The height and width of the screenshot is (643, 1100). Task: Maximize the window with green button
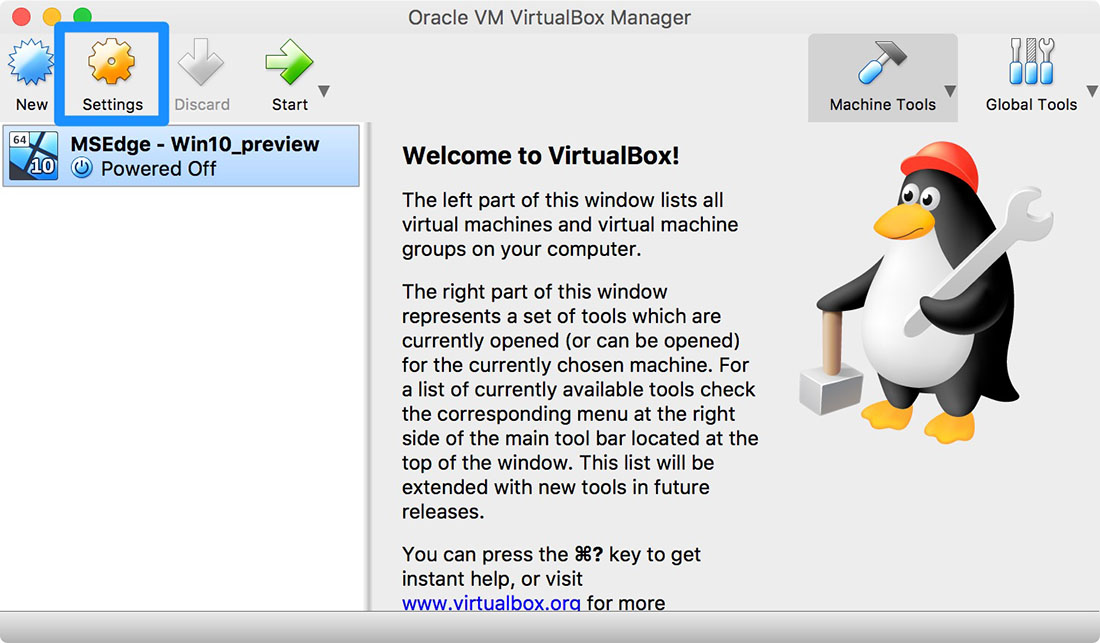point(83,16)
